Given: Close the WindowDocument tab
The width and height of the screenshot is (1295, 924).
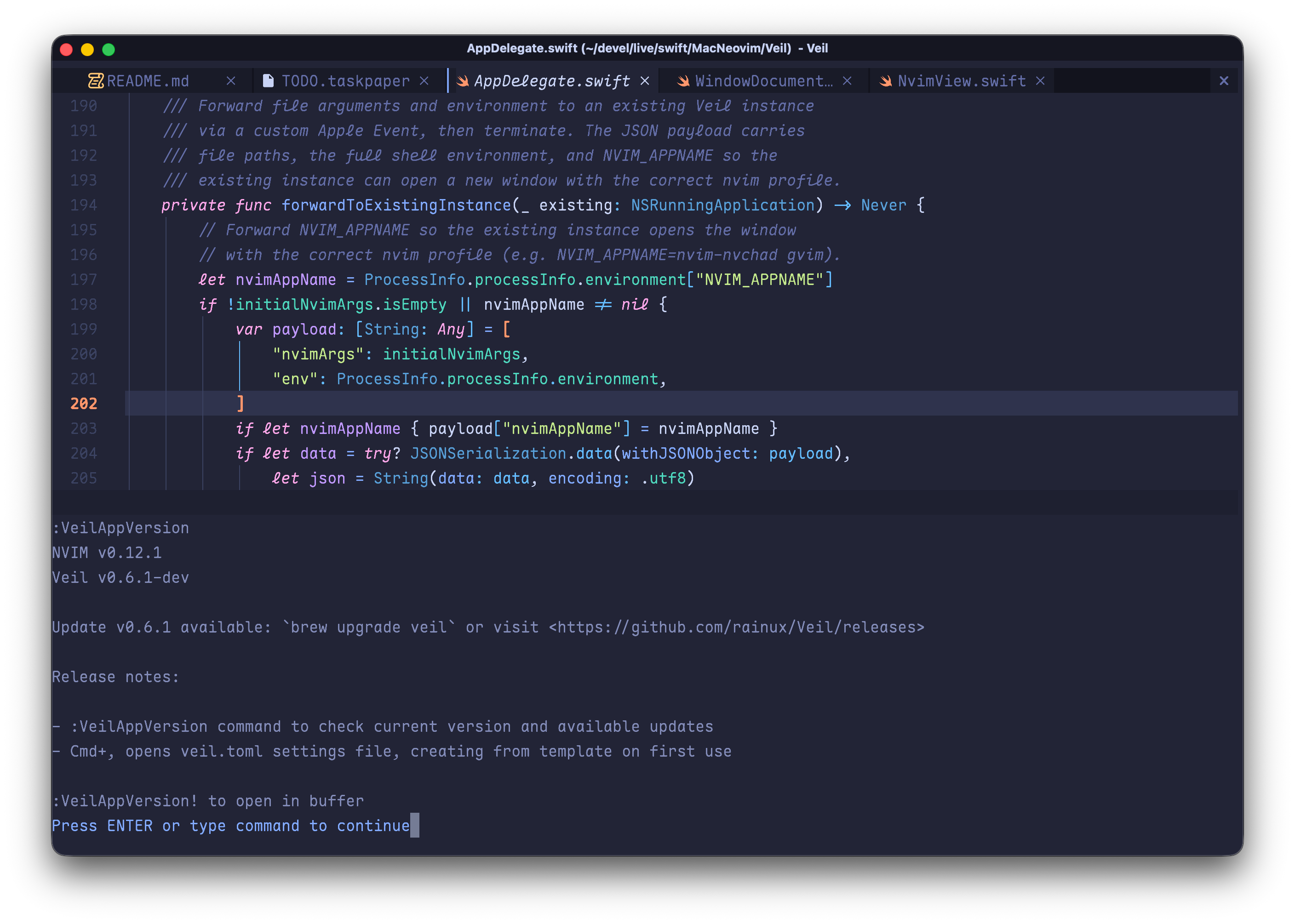Looking at the screenshot, I should pyautogui.click(x=847, y=81).
